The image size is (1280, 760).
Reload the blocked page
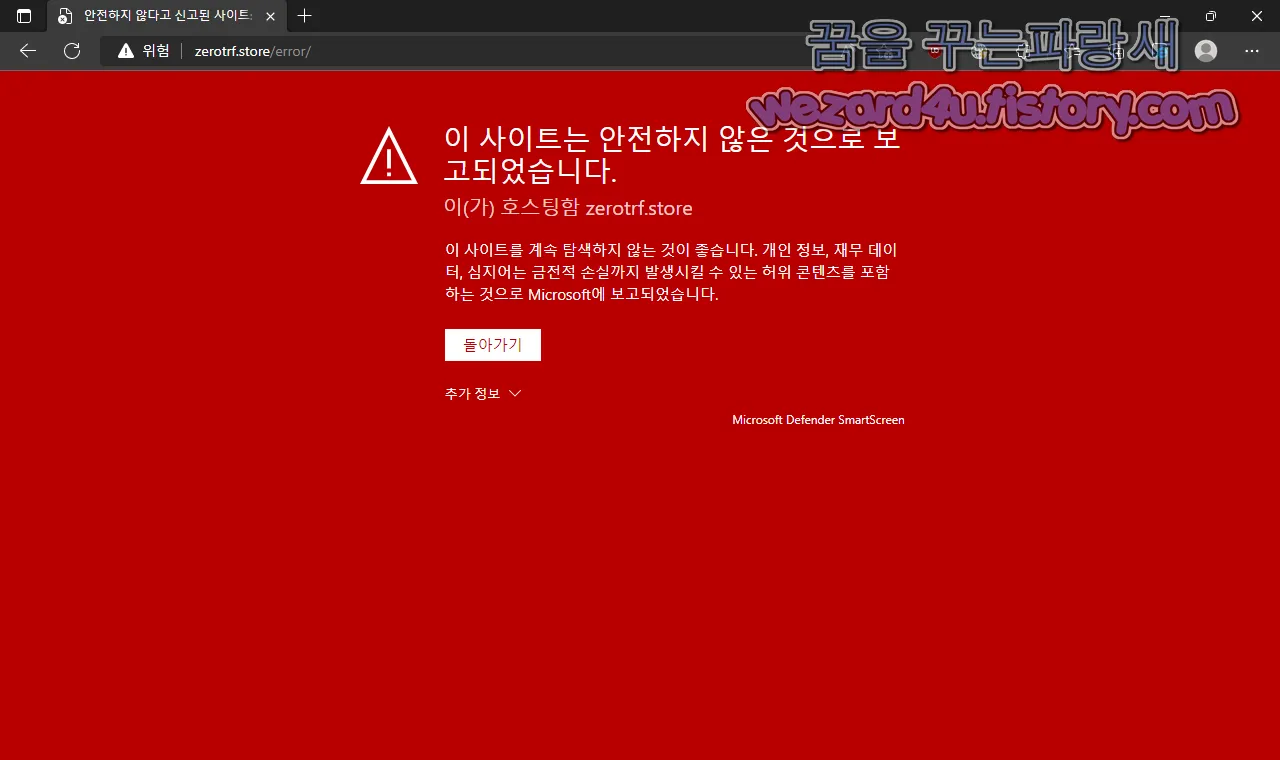pyautogui.click(x=71, y=51)
